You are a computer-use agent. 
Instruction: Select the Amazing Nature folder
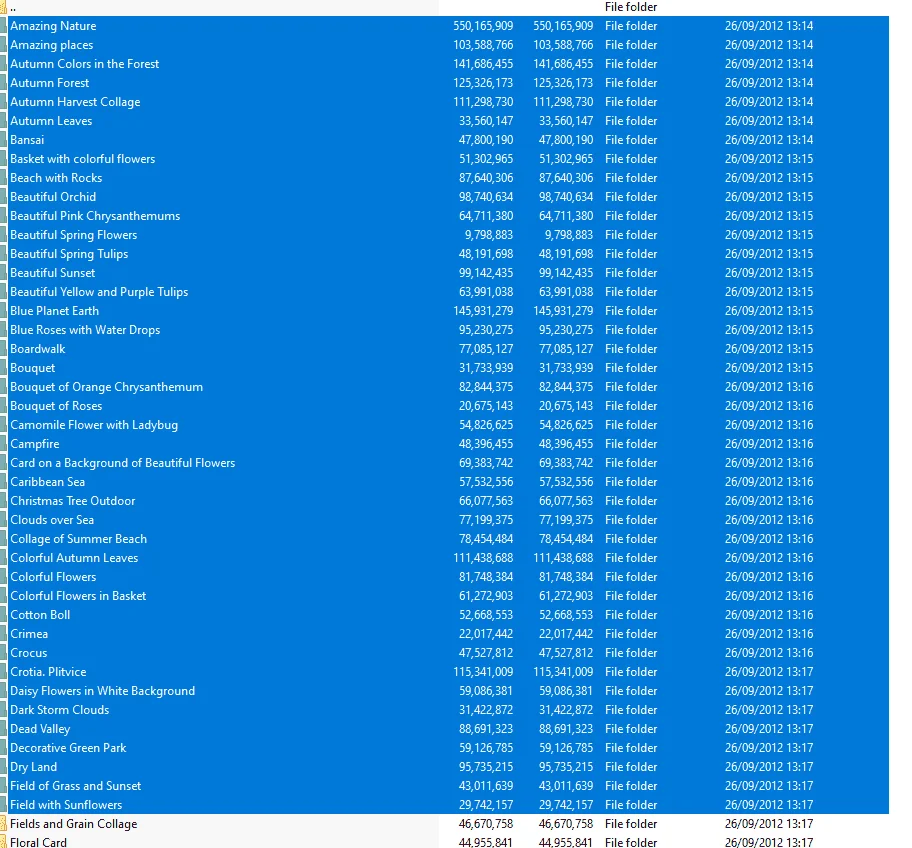[x=53, y=26]
